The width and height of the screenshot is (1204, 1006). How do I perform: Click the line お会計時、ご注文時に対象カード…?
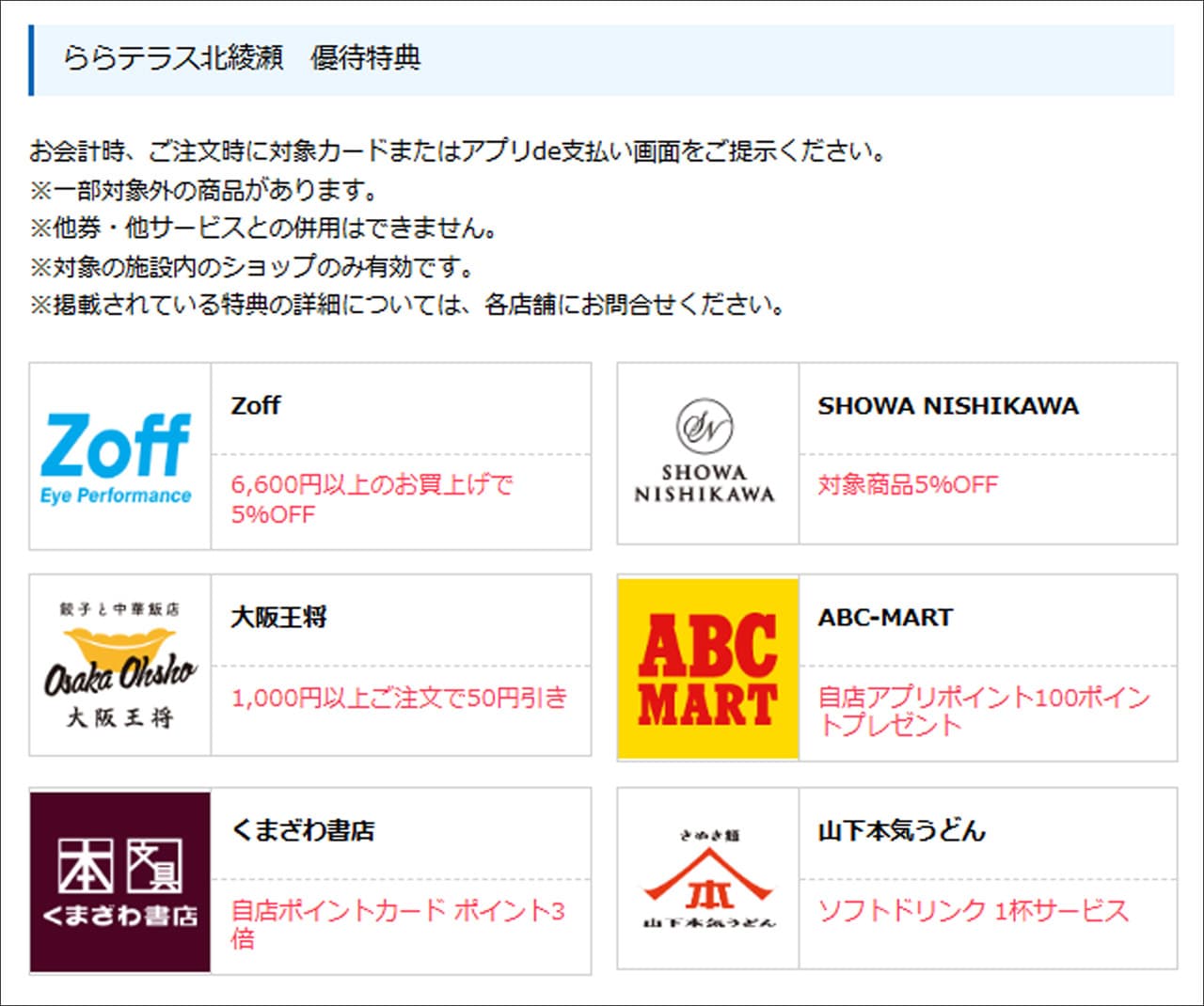tap(458, 151)
